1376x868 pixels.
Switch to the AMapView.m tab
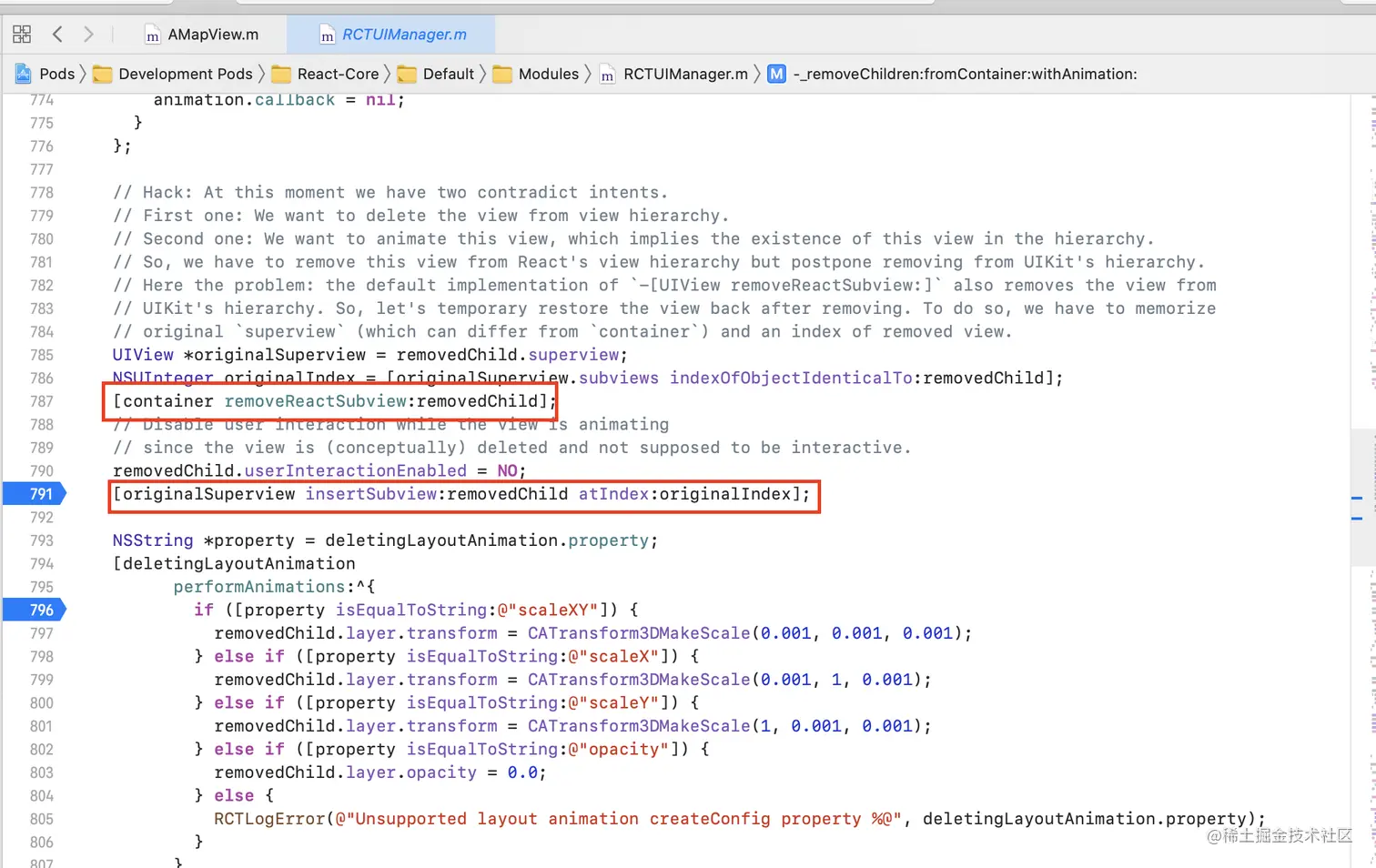click(x=202, y=35)
